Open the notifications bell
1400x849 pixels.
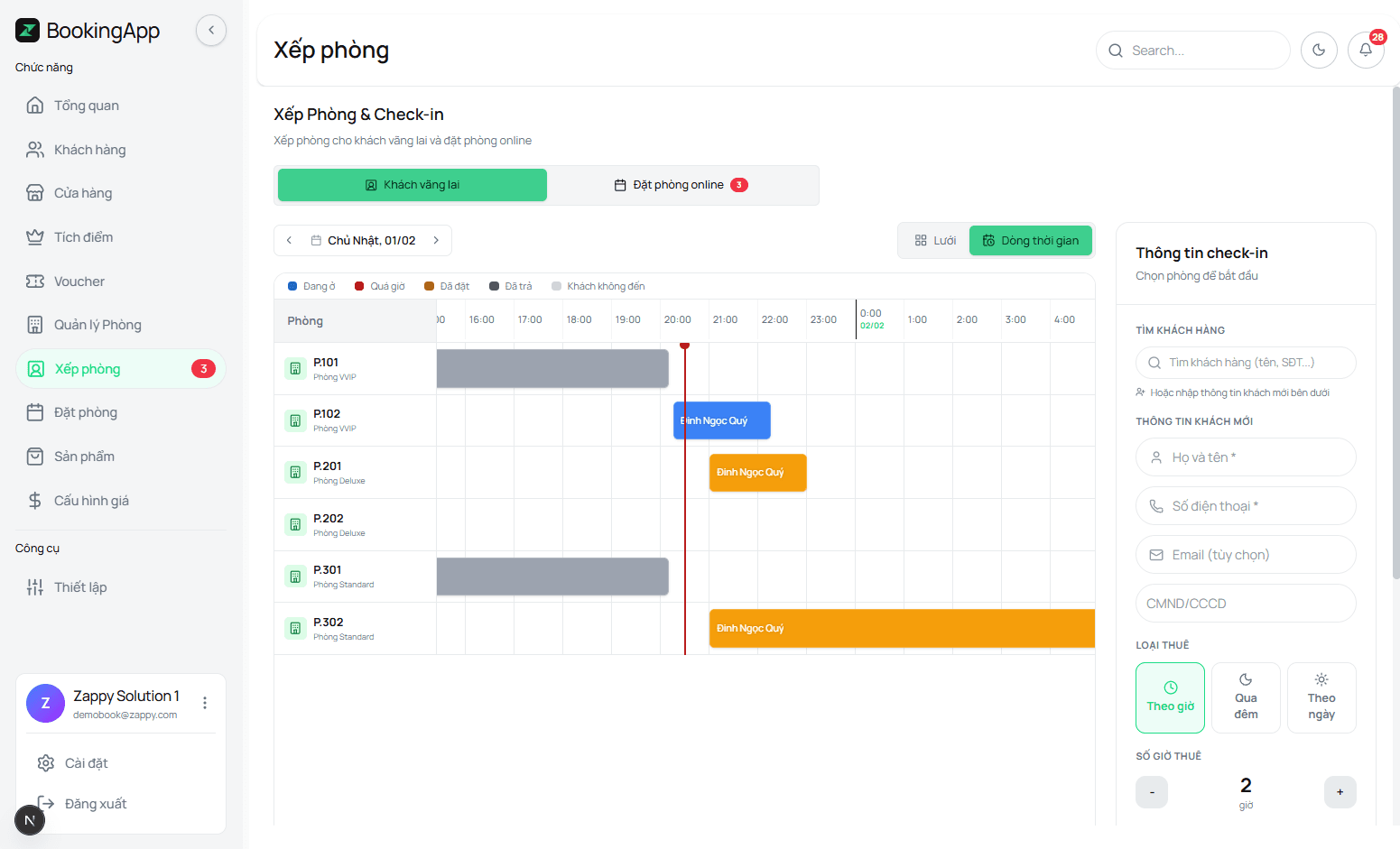[x=1365, y=51]
